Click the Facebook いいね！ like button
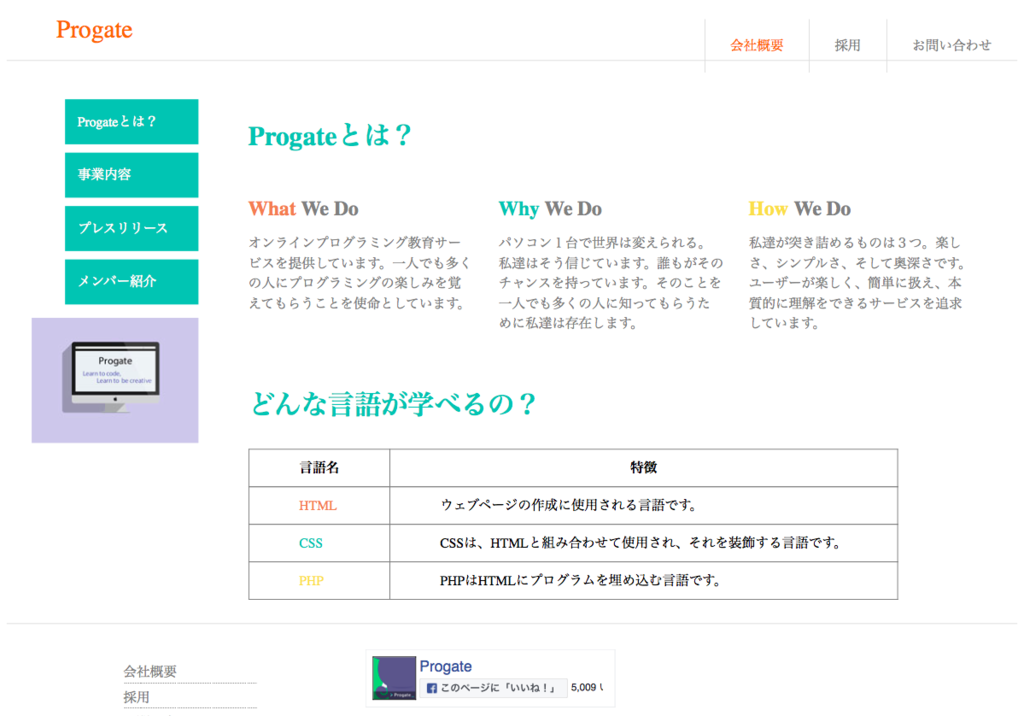1024x716 pixels. coord(493,688)
